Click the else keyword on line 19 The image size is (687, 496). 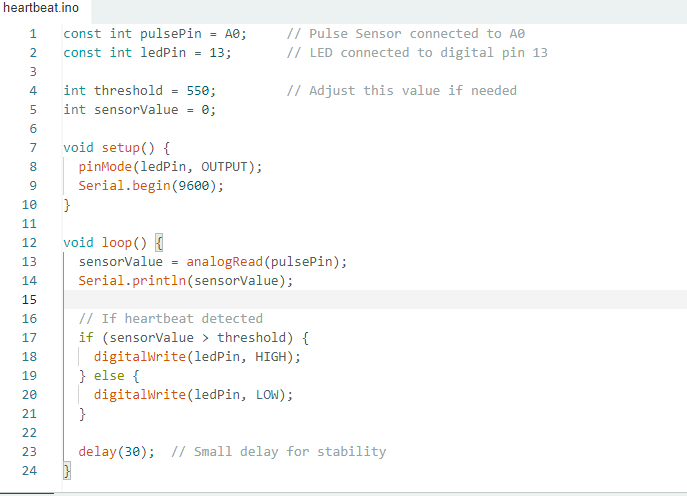point(109,376)
